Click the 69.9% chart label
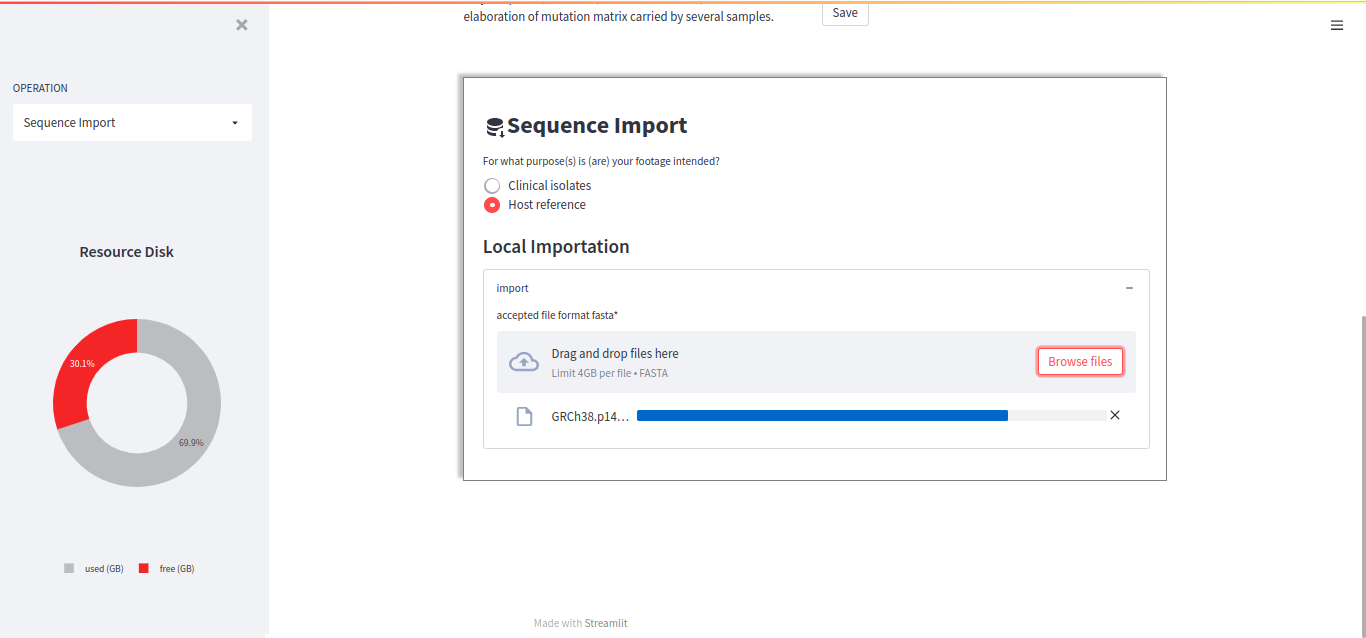Screen dimensions: 1366x638 coord(191,442)
